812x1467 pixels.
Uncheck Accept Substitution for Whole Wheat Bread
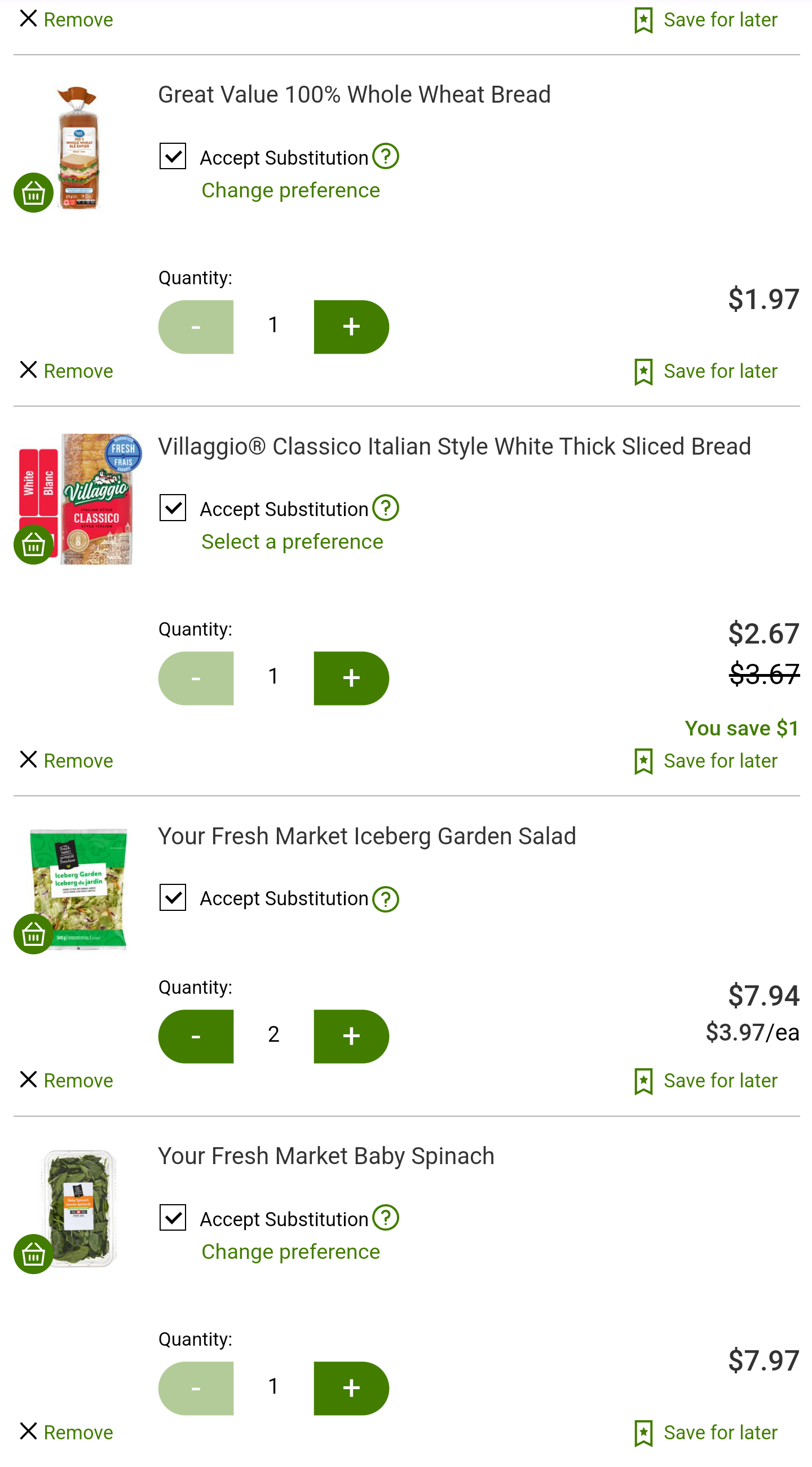[x=173, y=156]
